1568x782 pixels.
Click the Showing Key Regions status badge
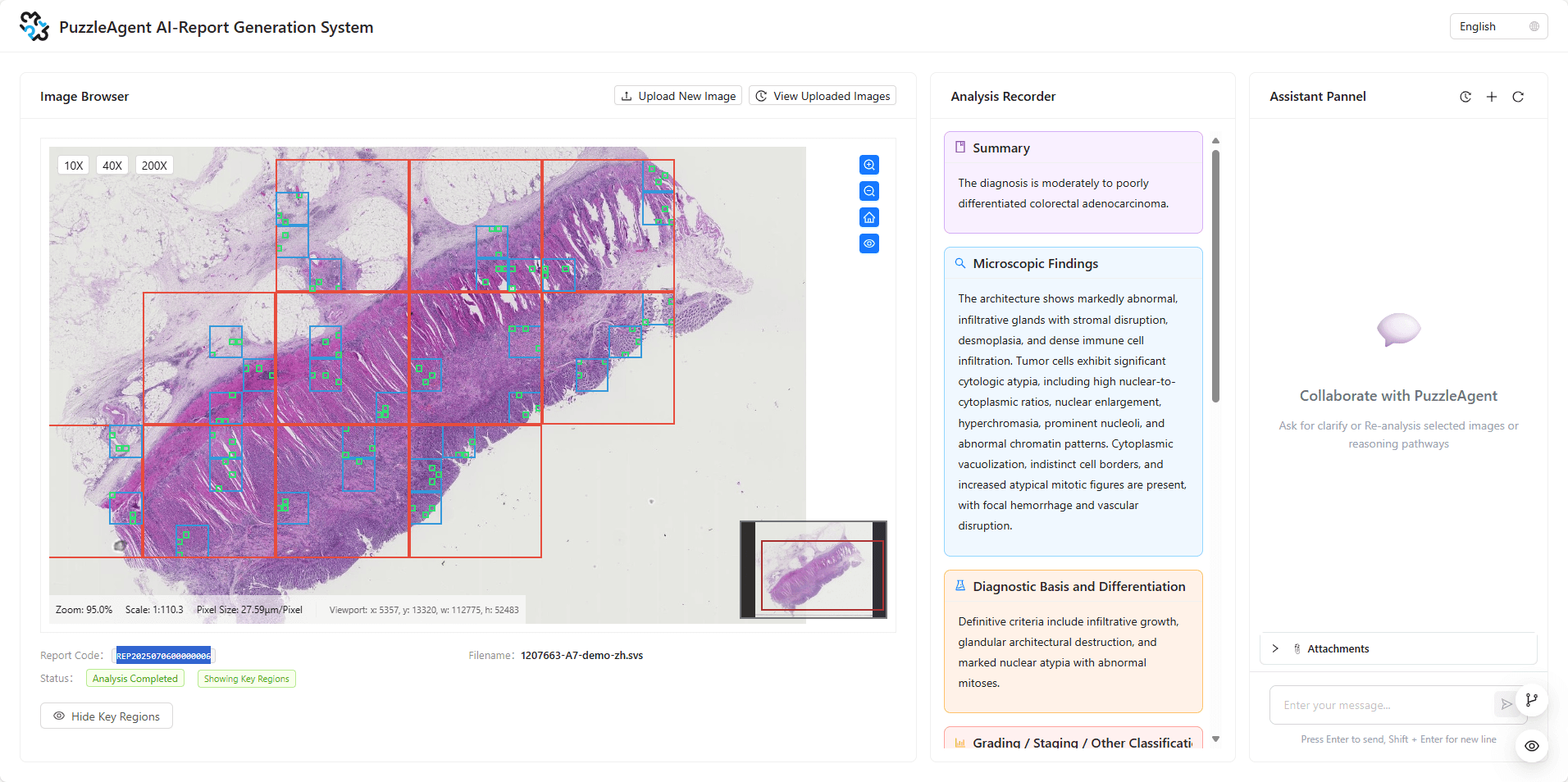click(246, 678)
